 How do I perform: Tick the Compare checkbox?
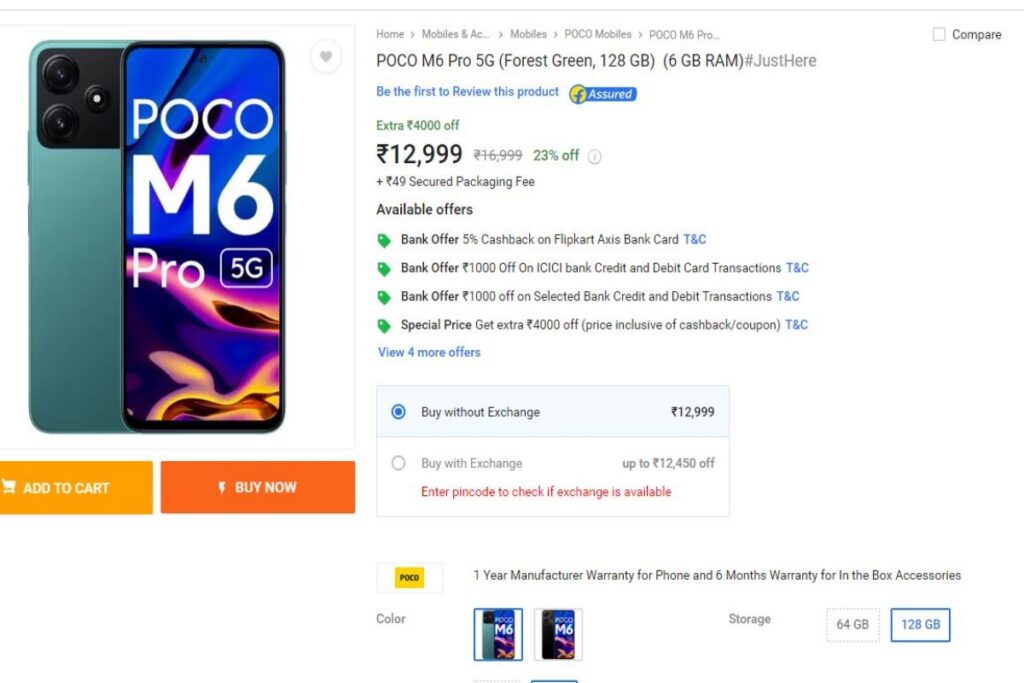tap(938, 34)
